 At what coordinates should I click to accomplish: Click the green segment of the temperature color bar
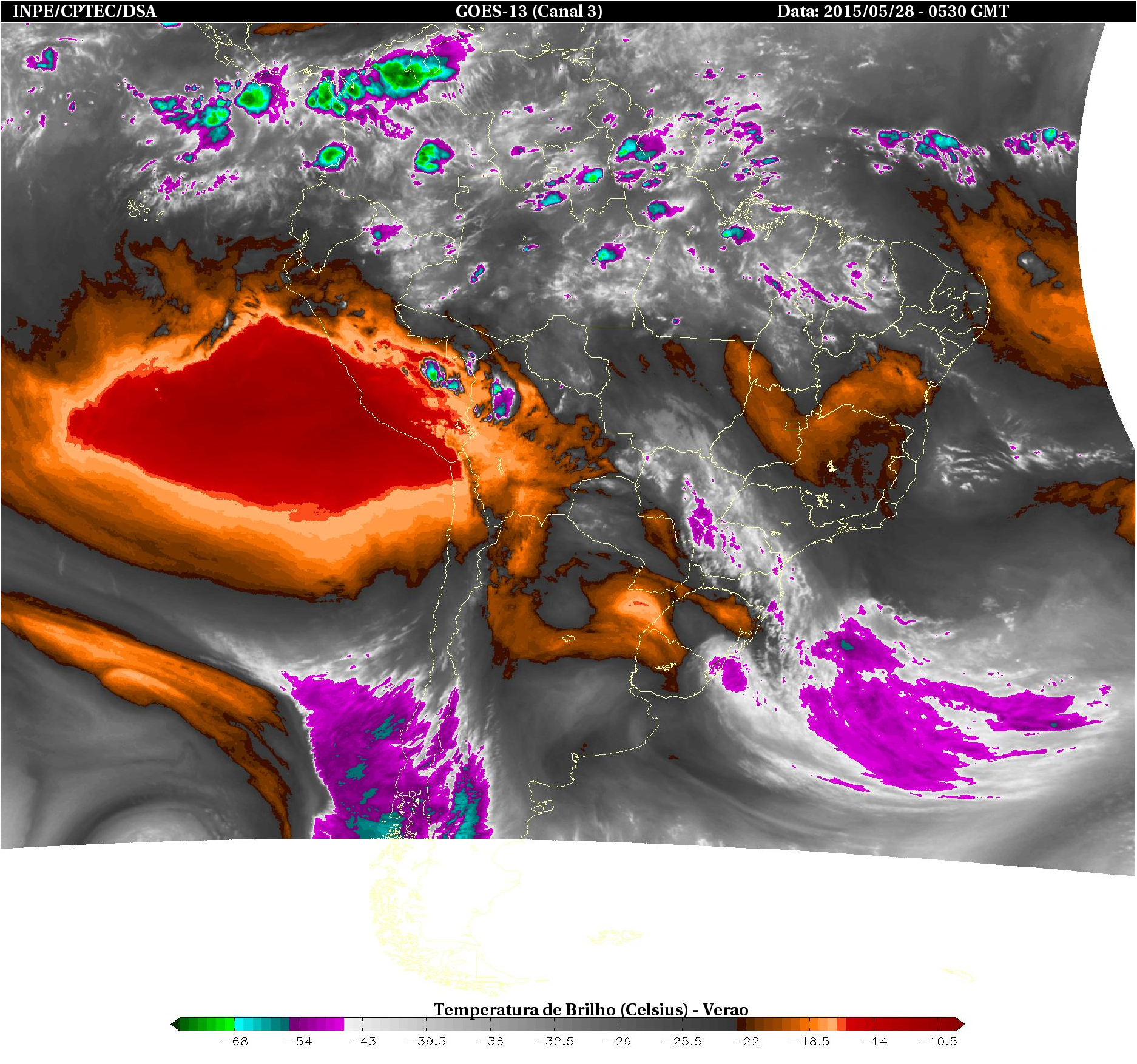(207, 1025)
